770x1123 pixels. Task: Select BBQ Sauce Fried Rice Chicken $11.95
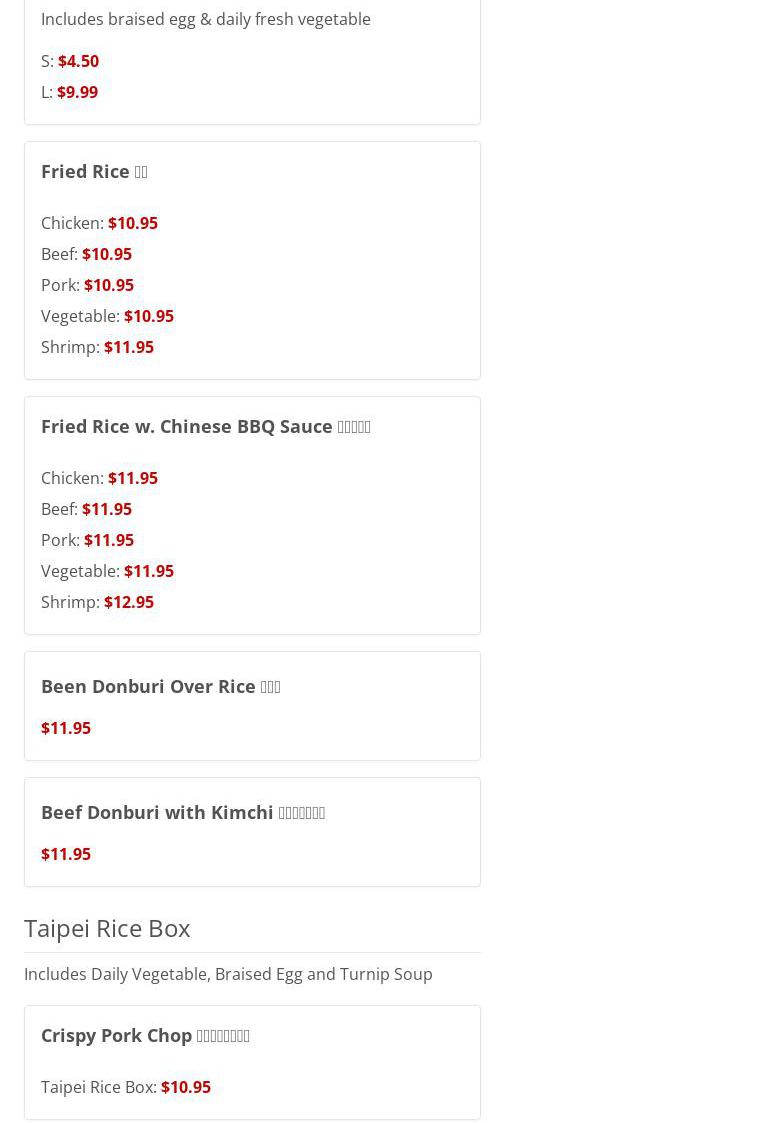tap(132, 478)
